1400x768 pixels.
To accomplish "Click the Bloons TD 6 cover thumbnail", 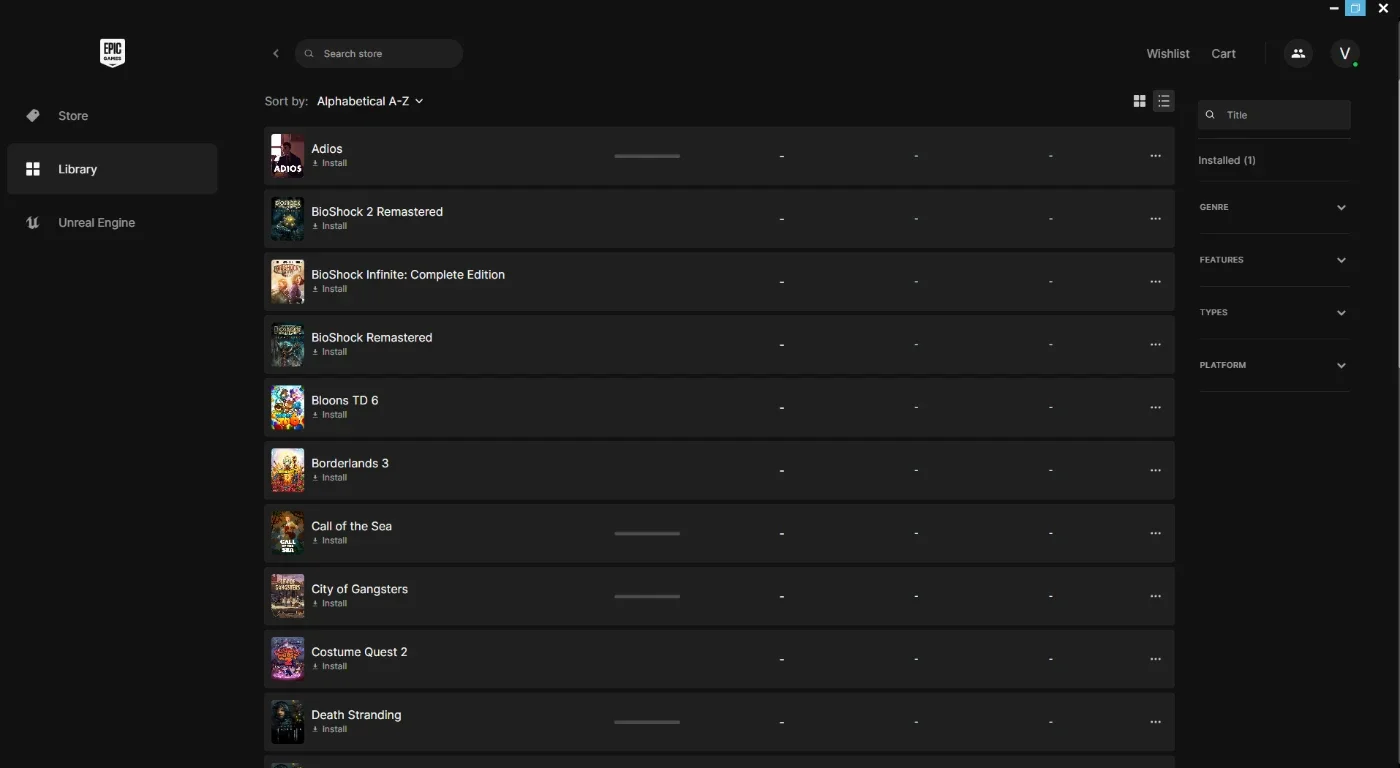I will 287,408.
